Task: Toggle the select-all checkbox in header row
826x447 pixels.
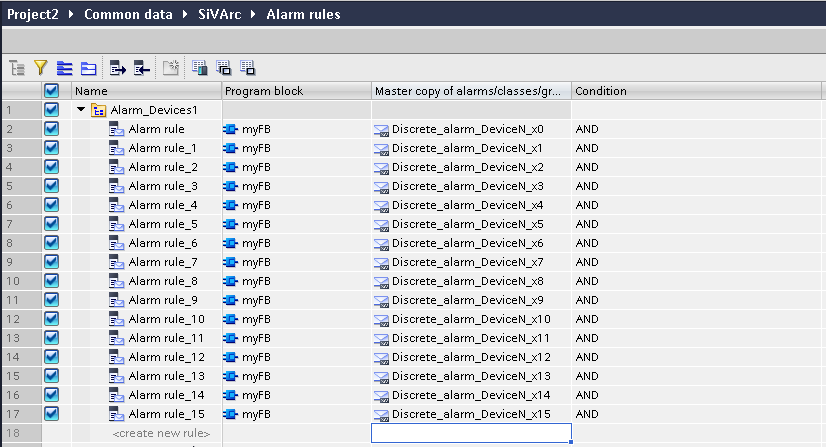Action: tap(51, 91)
